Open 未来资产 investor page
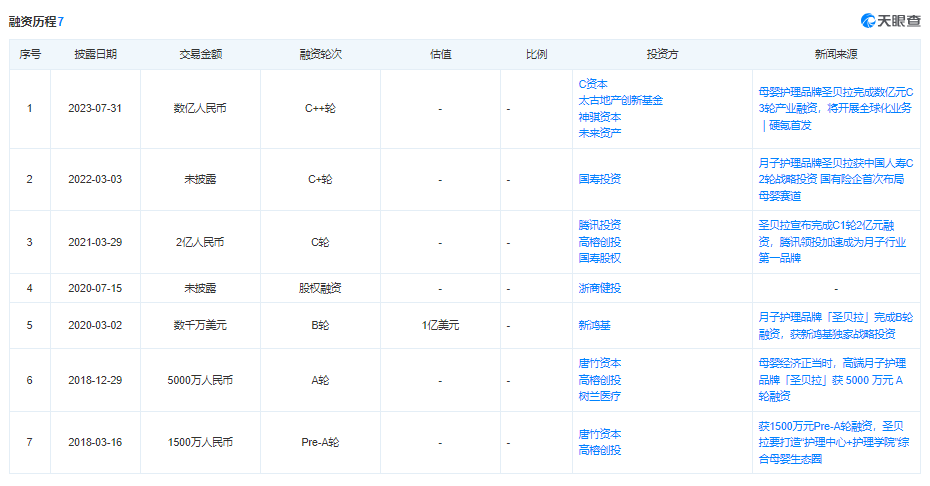 point(599,133)
